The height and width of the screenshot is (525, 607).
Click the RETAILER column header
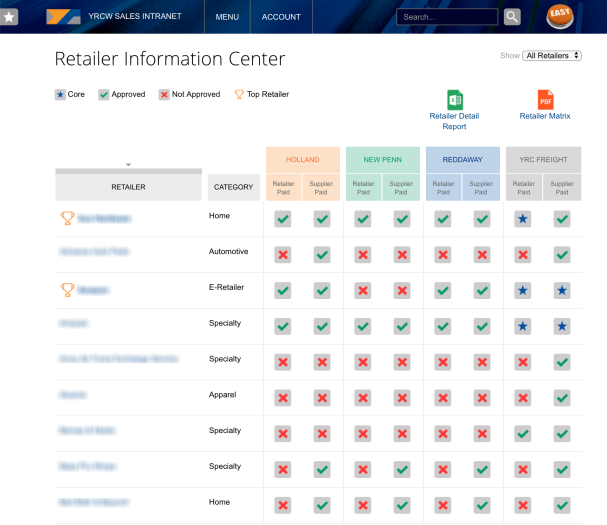(129, 187)
